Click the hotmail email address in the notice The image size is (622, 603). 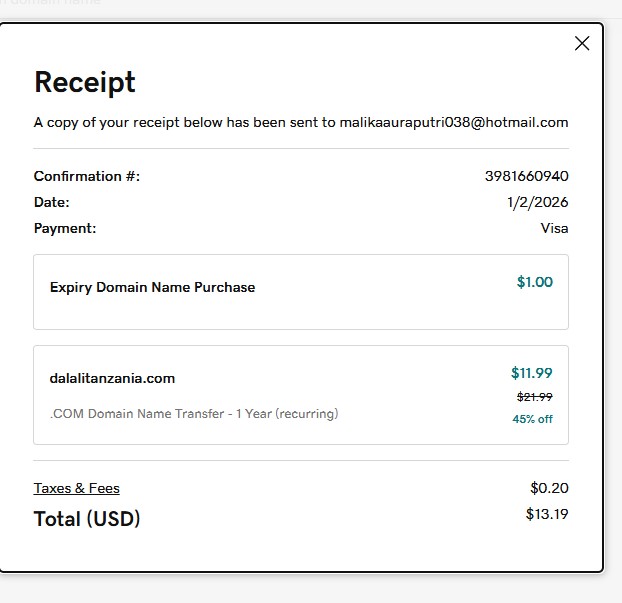coord(454,122)
